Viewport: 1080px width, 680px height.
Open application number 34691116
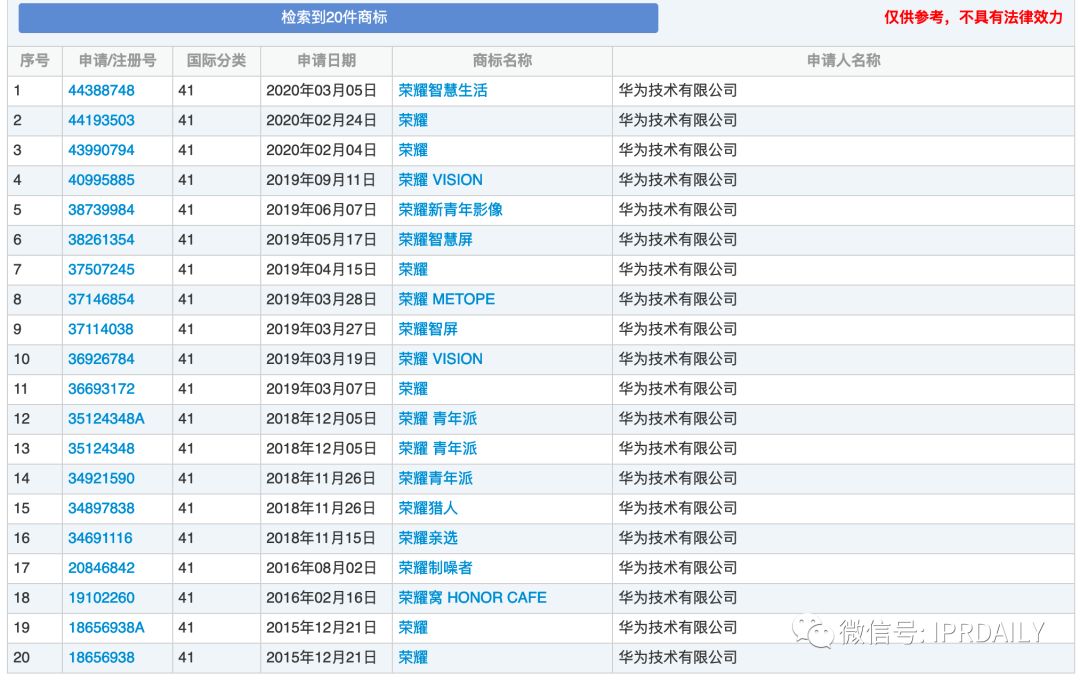(100, 538)
